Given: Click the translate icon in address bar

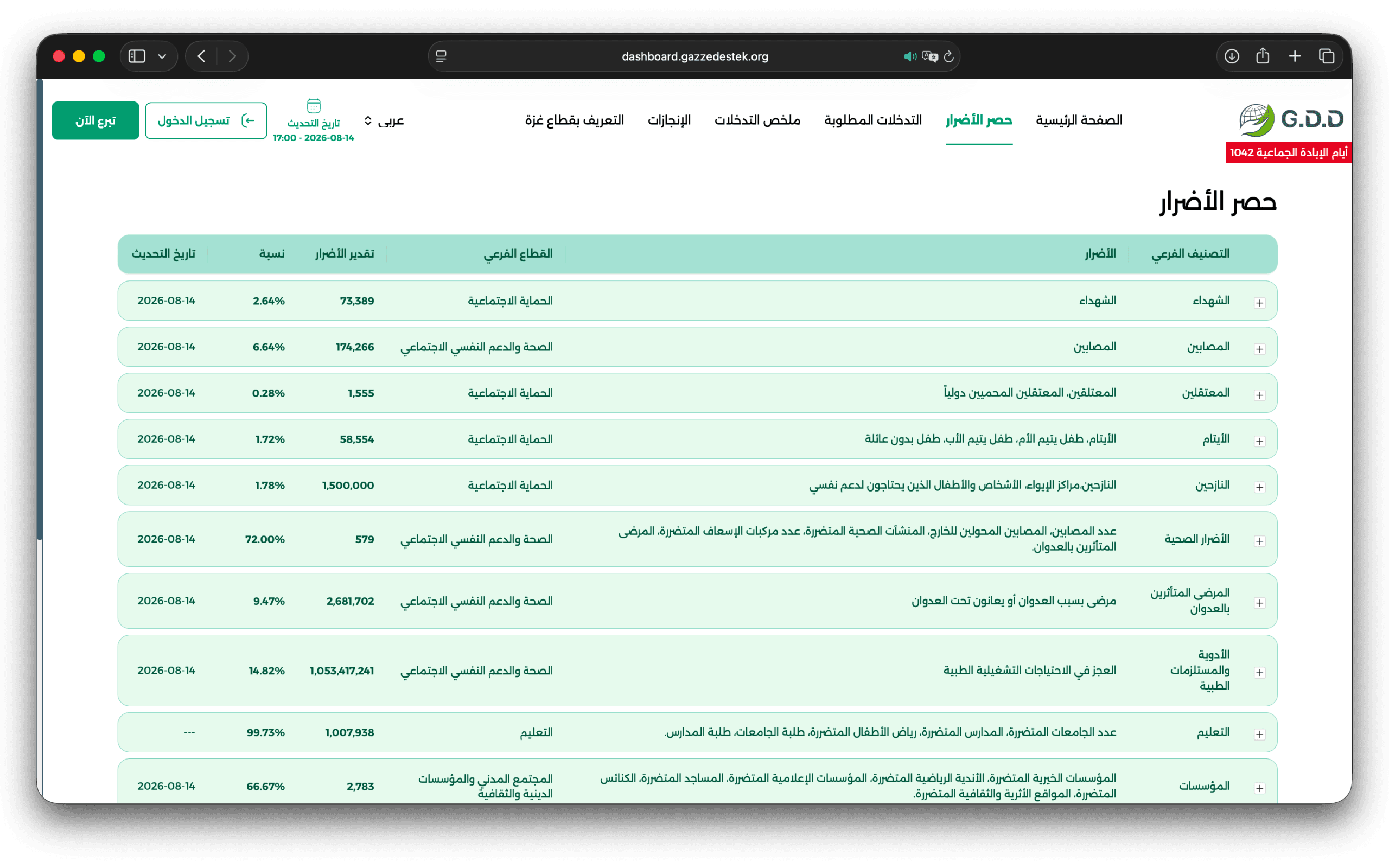Looking at the screenshot, I should [929, 56].
